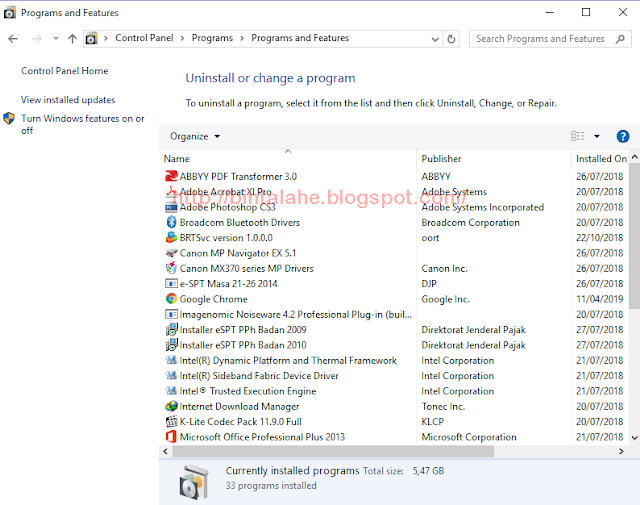Click the Programs and Features breadcrumb item

point(300,38)
